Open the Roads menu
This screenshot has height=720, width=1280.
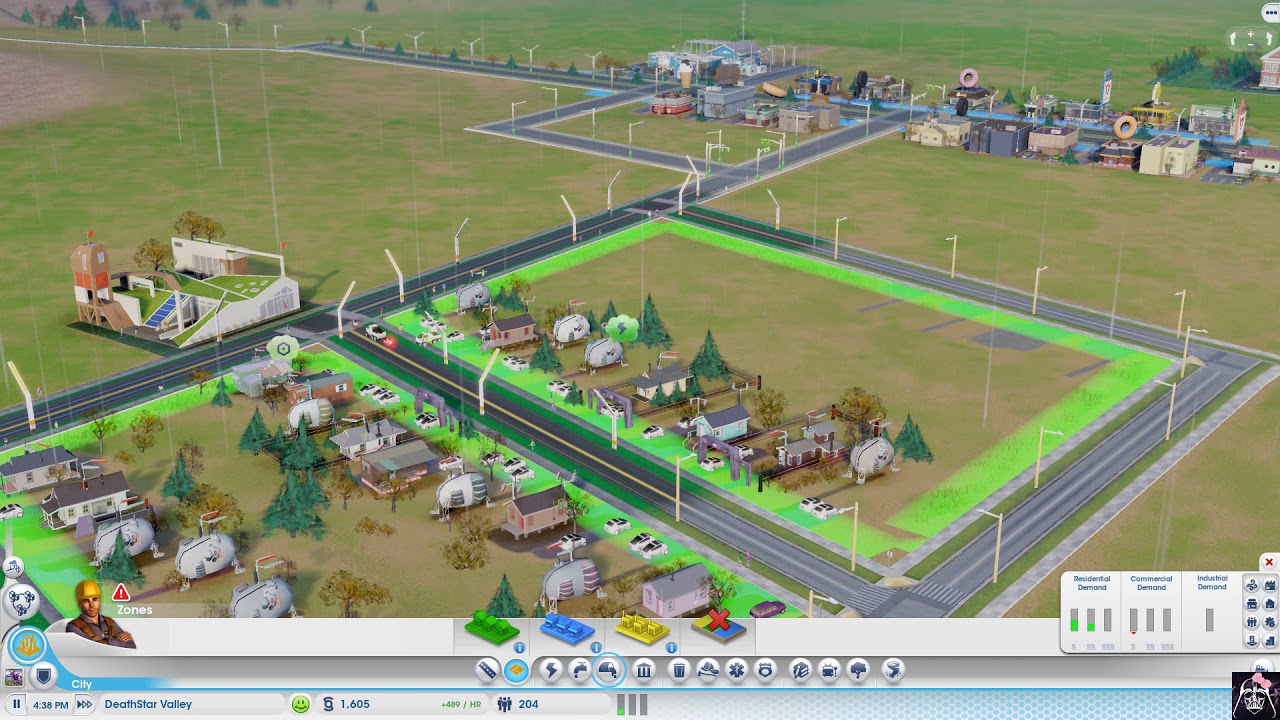[x=488, y=670]
